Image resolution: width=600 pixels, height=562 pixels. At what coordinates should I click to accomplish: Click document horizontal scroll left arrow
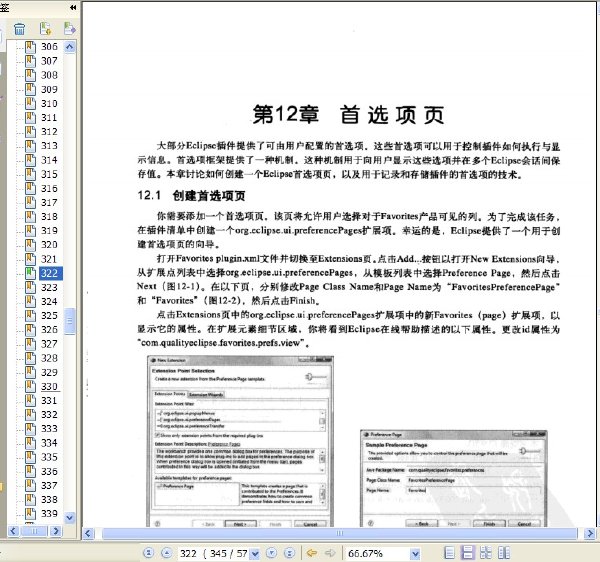pos(88,533)
